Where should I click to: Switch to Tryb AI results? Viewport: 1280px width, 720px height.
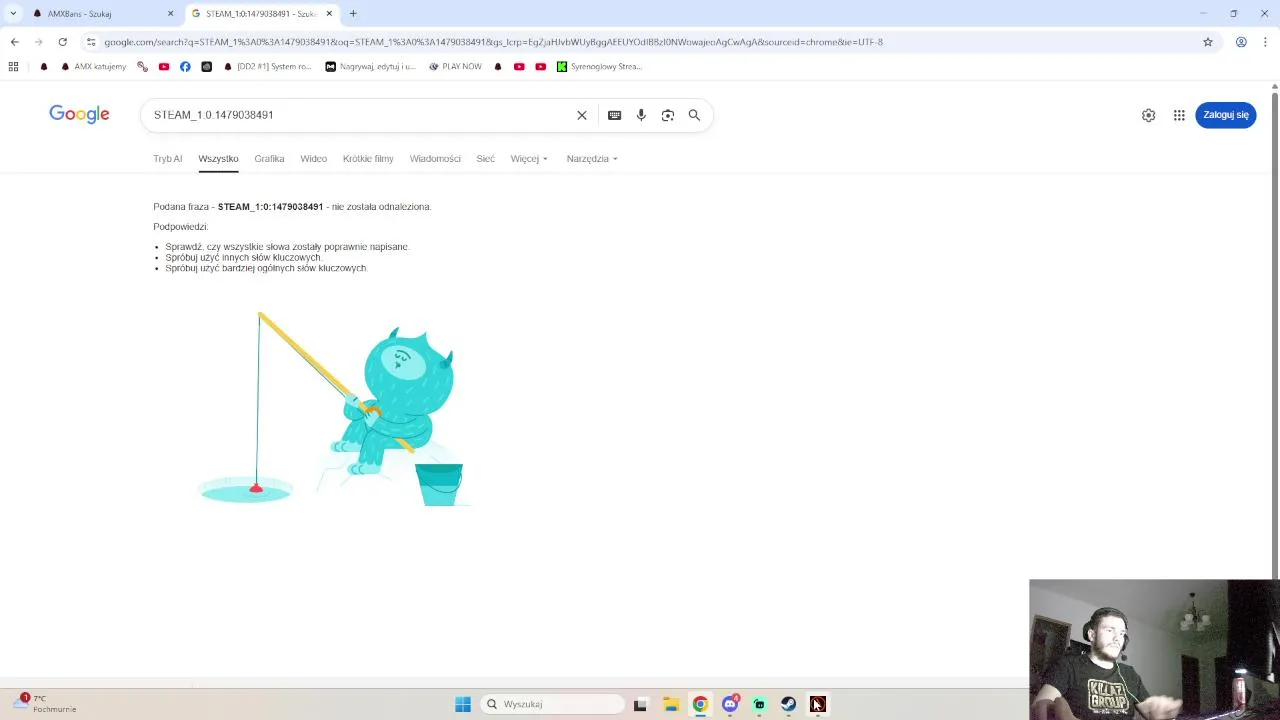pos(167,158)
